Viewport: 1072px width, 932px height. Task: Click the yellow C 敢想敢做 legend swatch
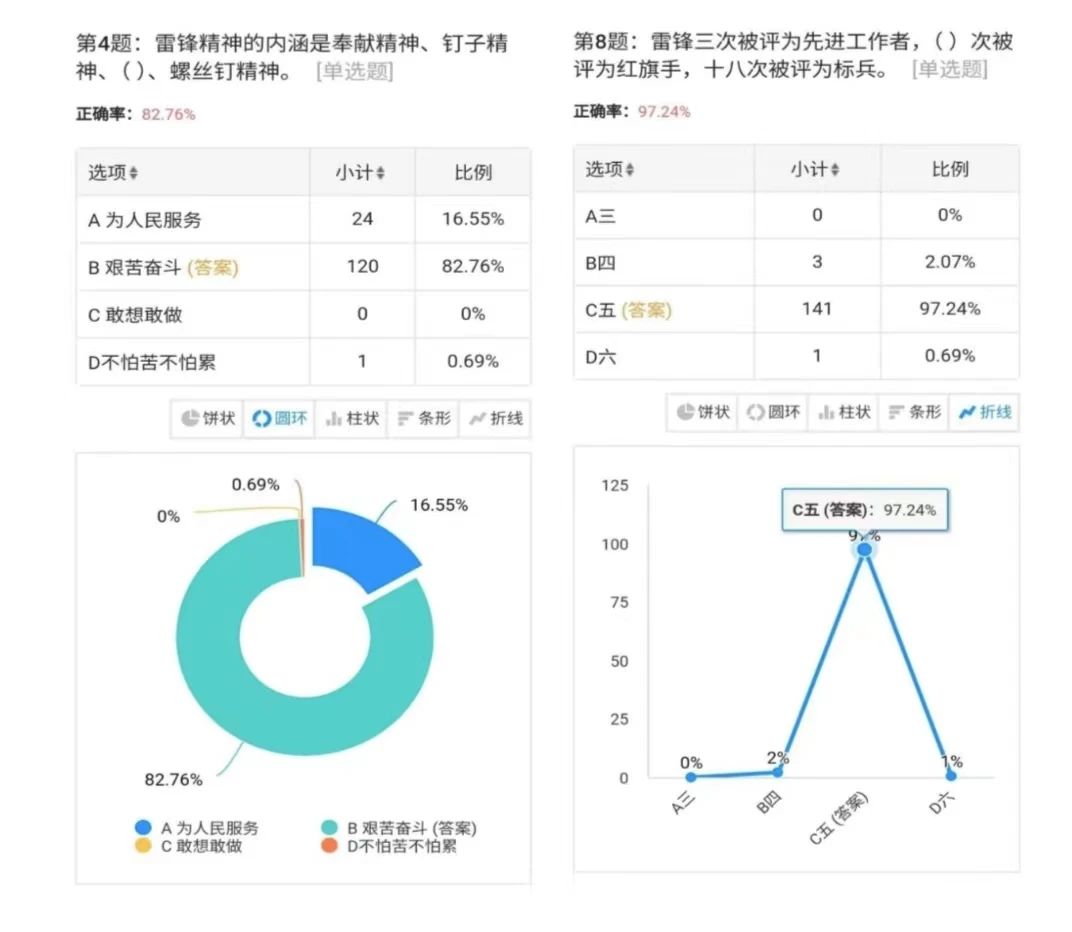click(x=143, y=846)
